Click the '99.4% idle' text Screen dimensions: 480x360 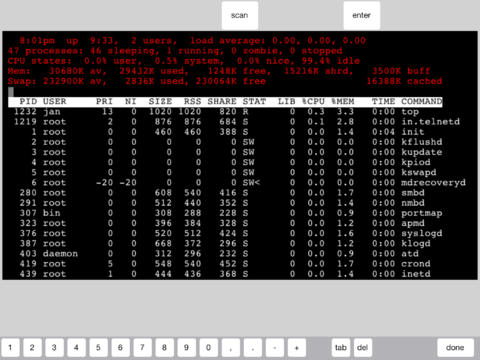[331, 61]
